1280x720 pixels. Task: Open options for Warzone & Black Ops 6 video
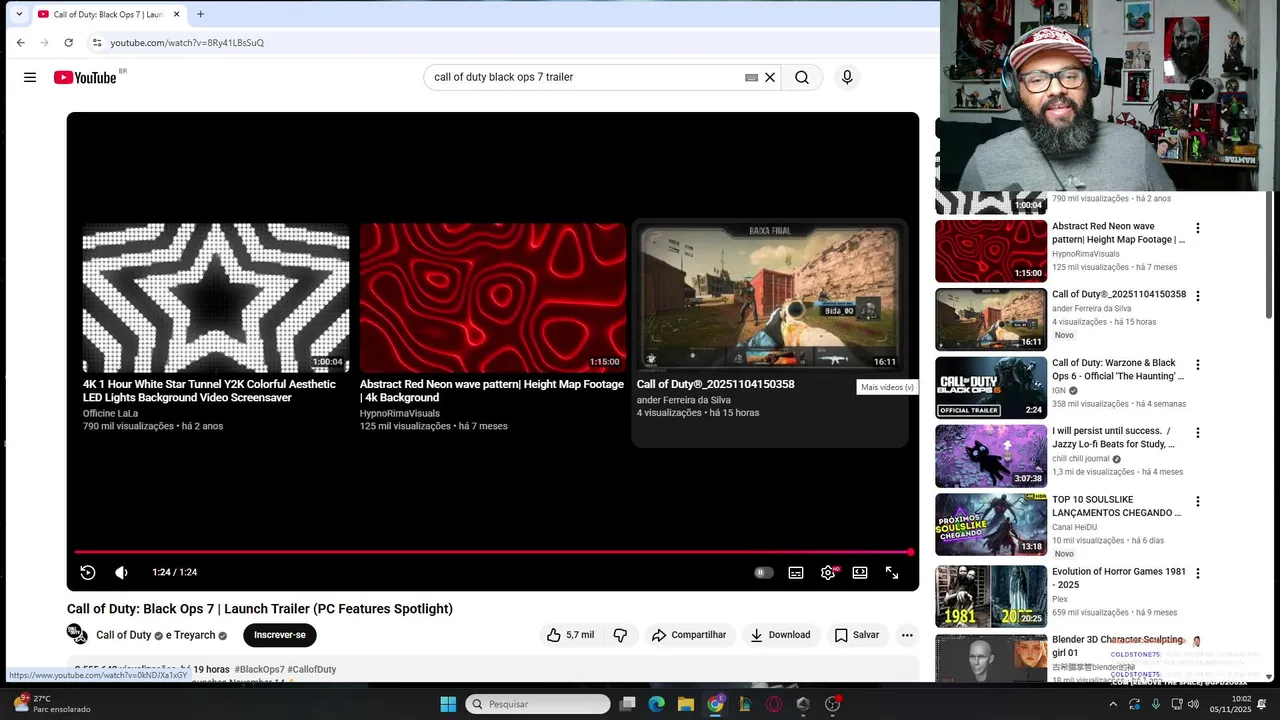pos(1197,365)
